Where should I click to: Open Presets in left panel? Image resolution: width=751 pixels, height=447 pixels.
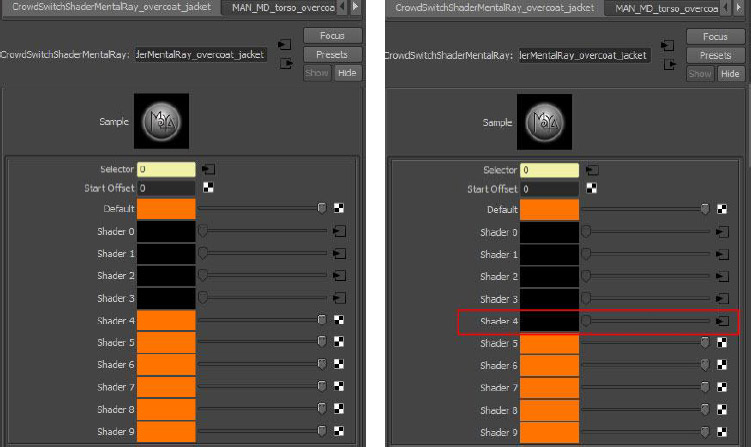point(332,55)
